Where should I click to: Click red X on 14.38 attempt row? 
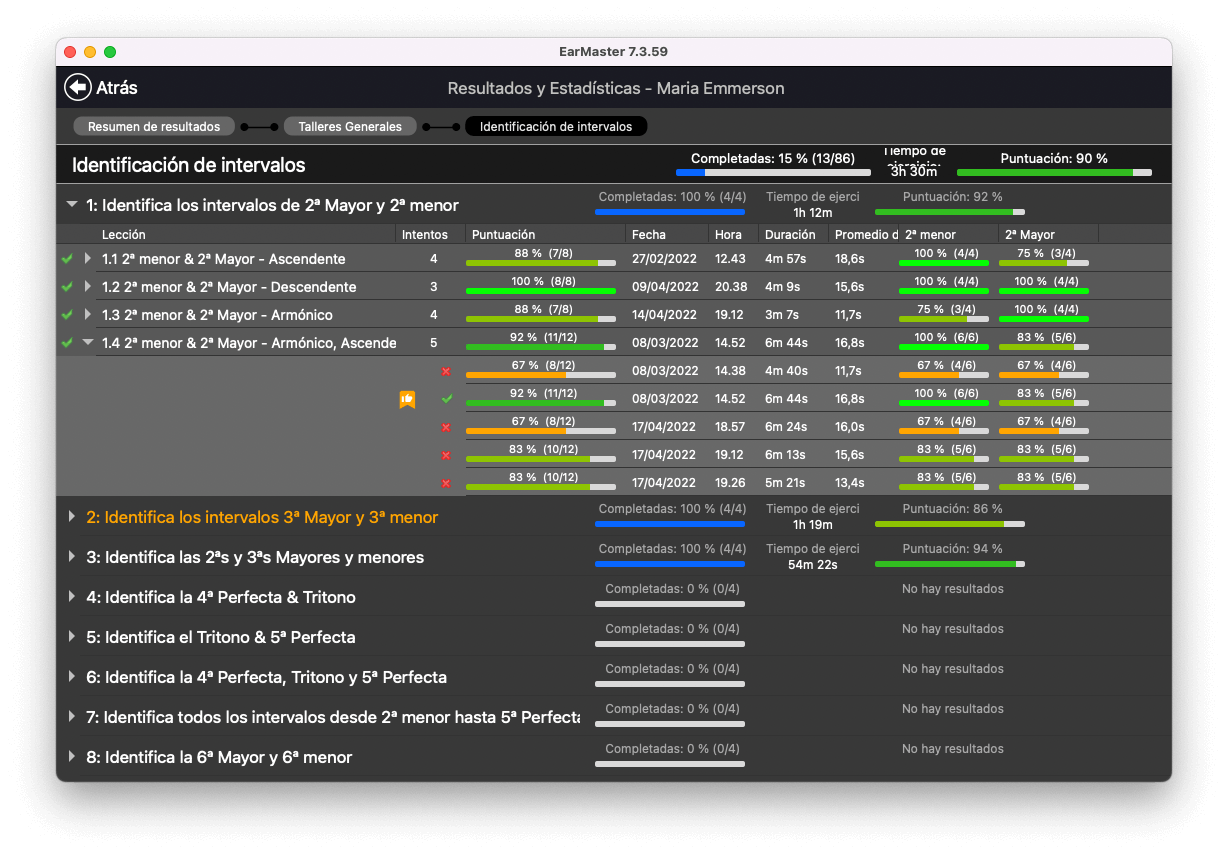[x=446, y=371]
